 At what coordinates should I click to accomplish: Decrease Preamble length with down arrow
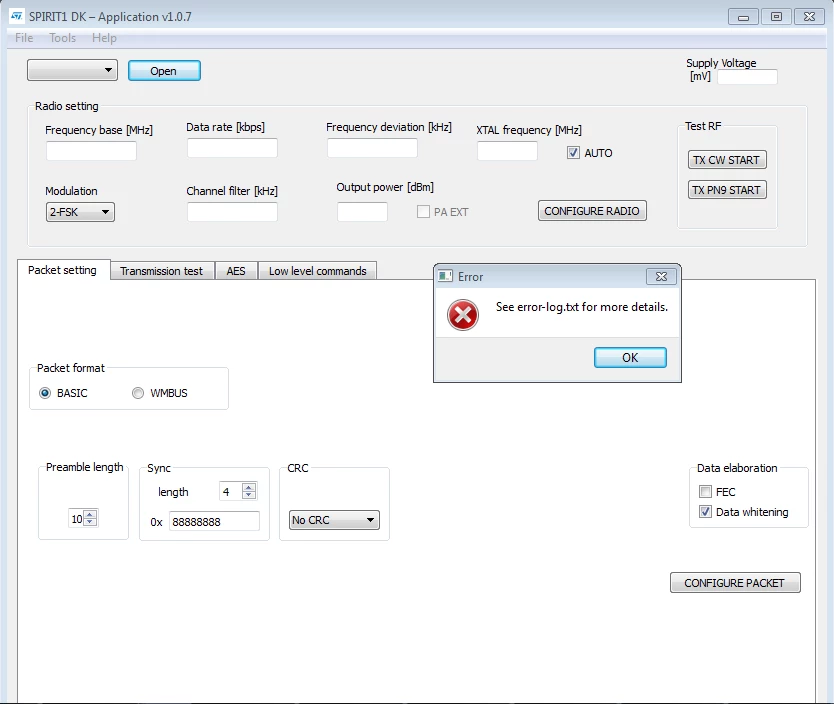point(91,522)
